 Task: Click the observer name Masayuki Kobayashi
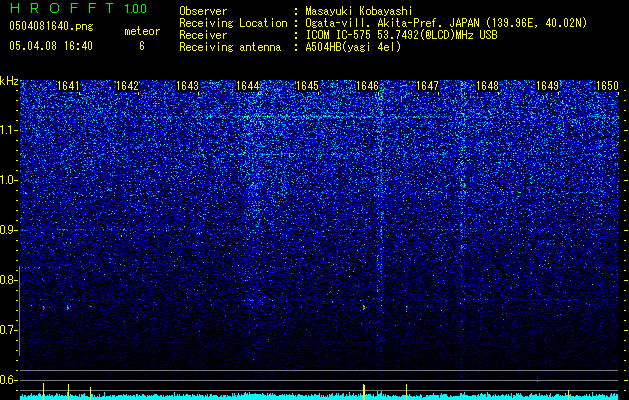pos(359,11)
